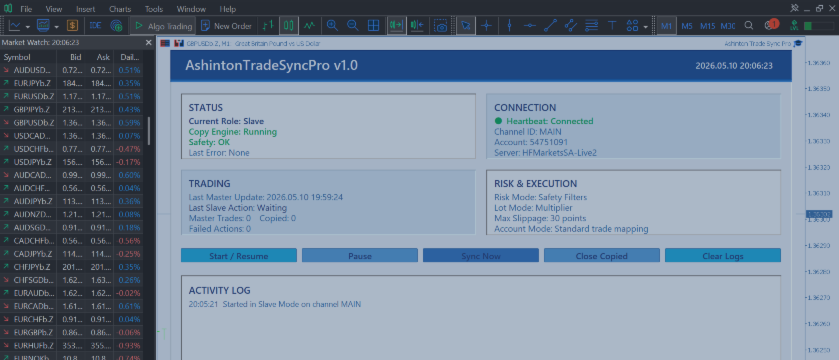This screenshot has height=360, width=839.
Task: Select the AUDNZD row
Action: point(72,215)
